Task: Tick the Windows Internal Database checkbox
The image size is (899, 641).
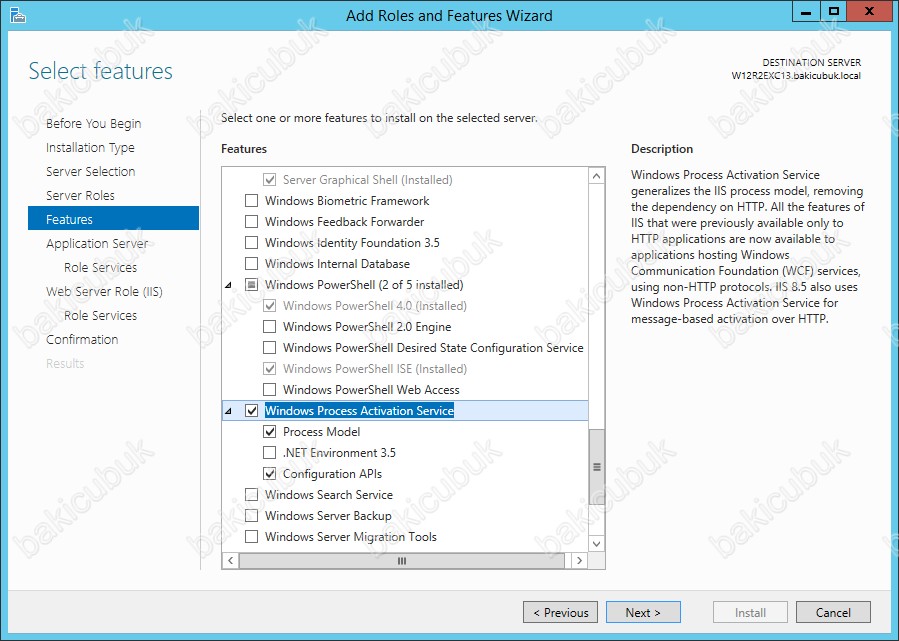Action: click(x=251, y=264)
